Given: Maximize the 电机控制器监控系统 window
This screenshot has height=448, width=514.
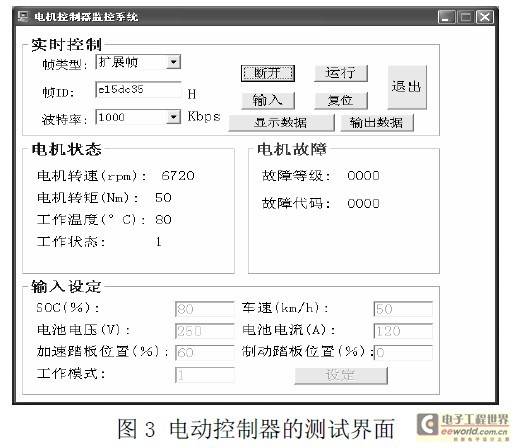Looking at the screenshot, I should pos(465,17).
